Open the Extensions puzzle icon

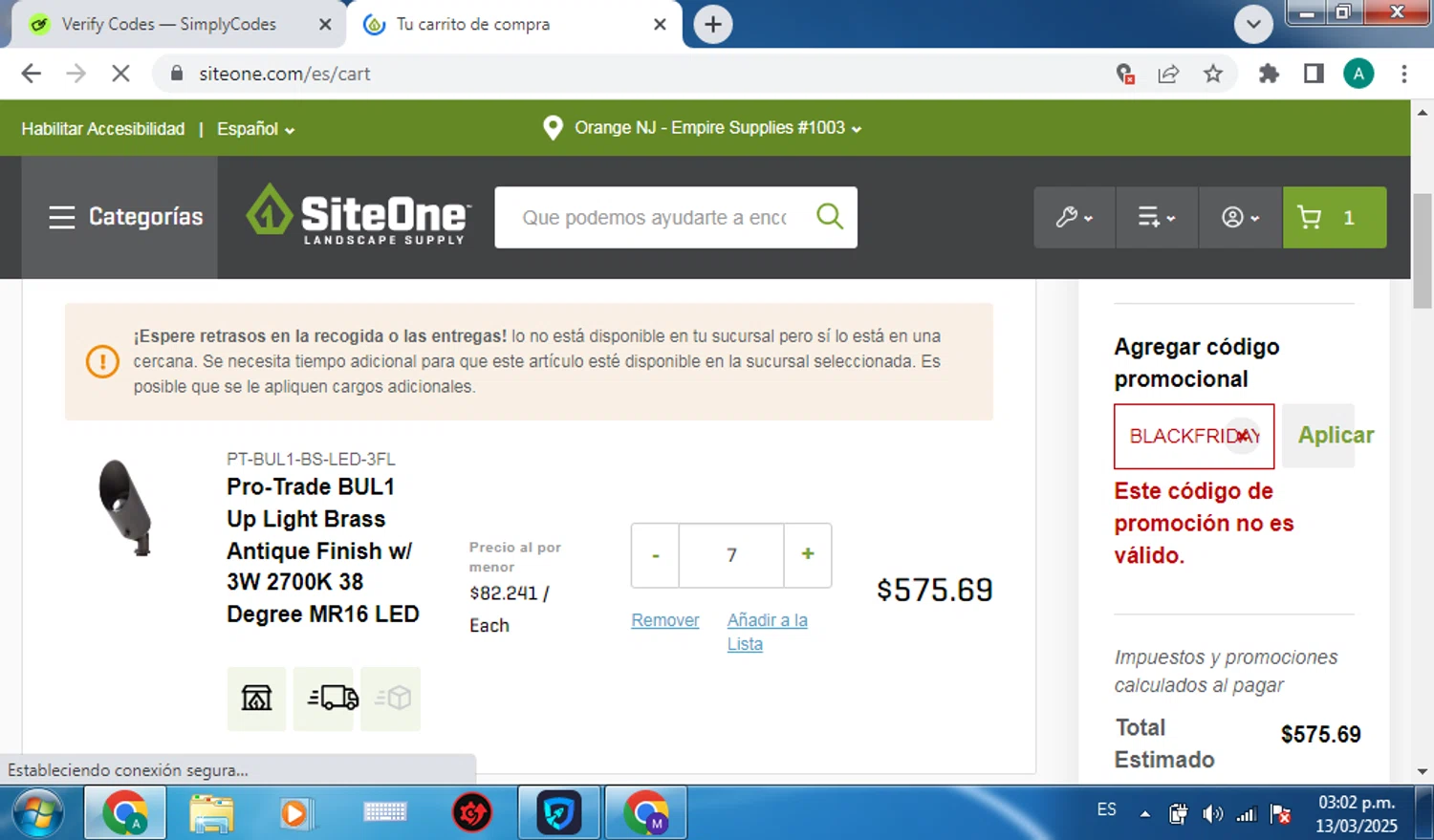1269,74
